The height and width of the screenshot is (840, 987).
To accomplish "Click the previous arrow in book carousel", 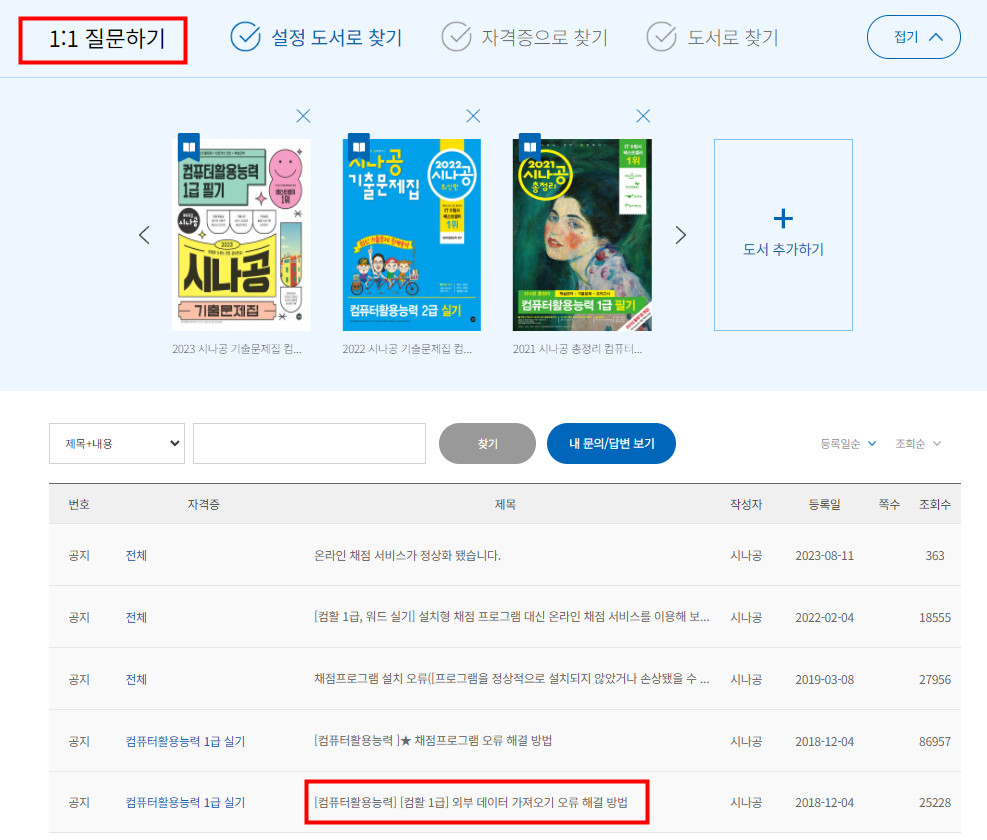I will click(144, 235).
